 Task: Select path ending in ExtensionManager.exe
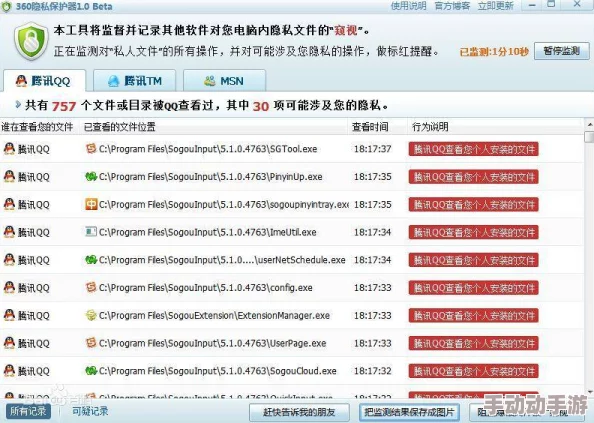click(214, 315)
